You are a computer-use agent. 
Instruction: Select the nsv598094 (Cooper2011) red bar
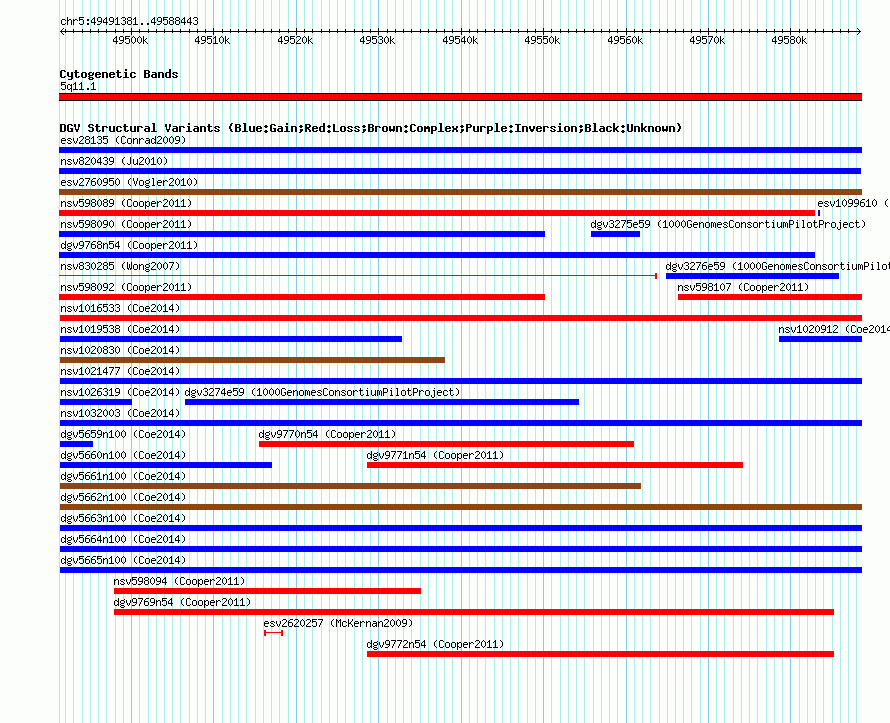[267, 591]
